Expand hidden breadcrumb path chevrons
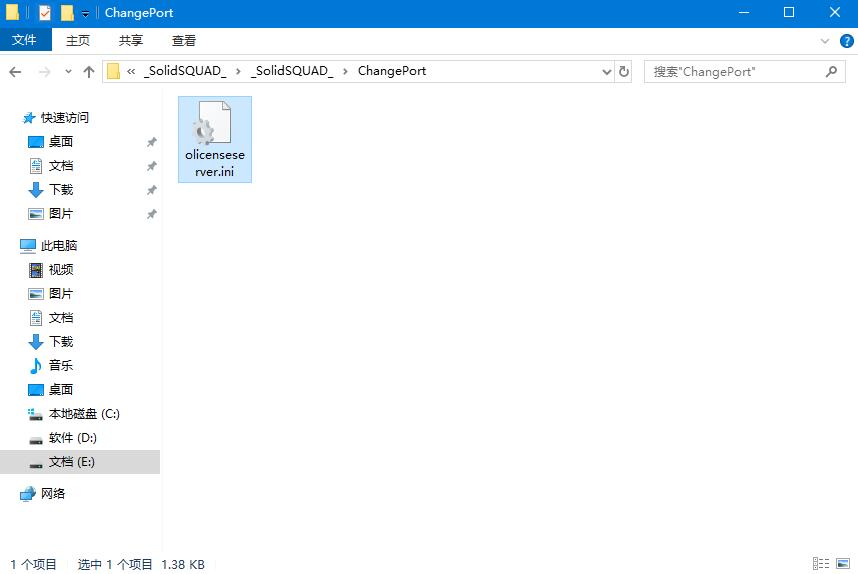Viewport: 858px width, 574px height. (131, 71)
